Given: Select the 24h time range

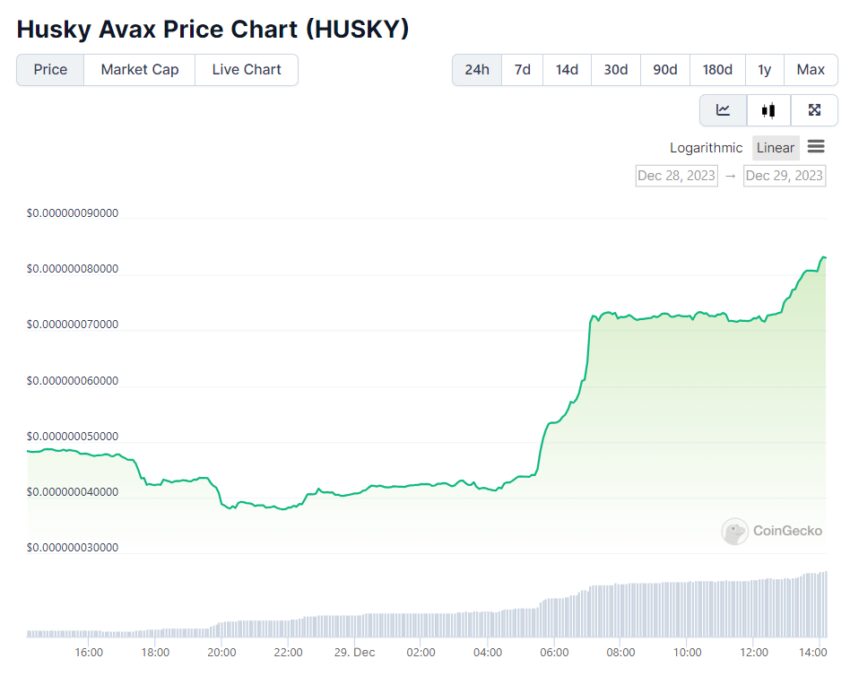Looking at the screenshot, I should pos(477,70).
